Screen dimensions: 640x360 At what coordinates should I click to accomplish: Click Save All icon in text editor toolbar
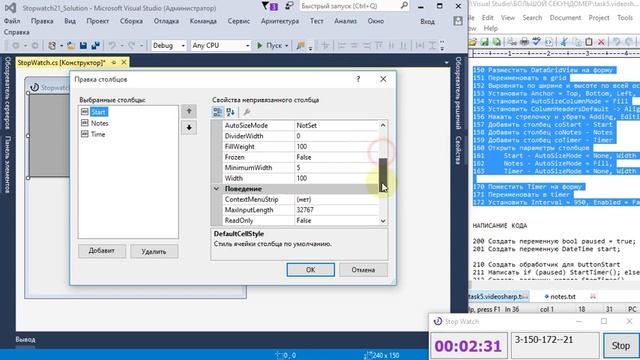point(497,42)
